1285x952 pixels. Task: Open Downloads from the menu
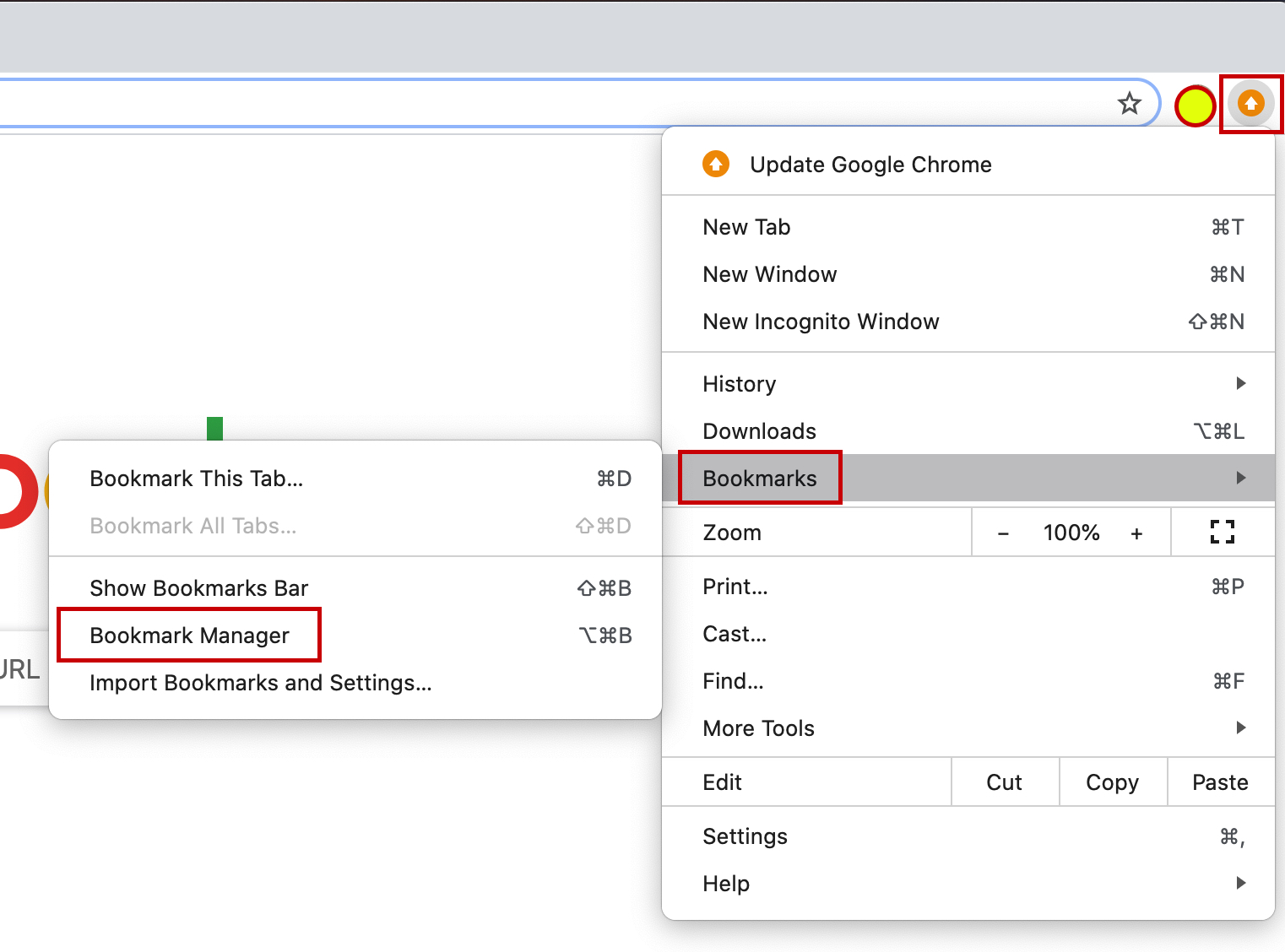click(x=758, y=430)
